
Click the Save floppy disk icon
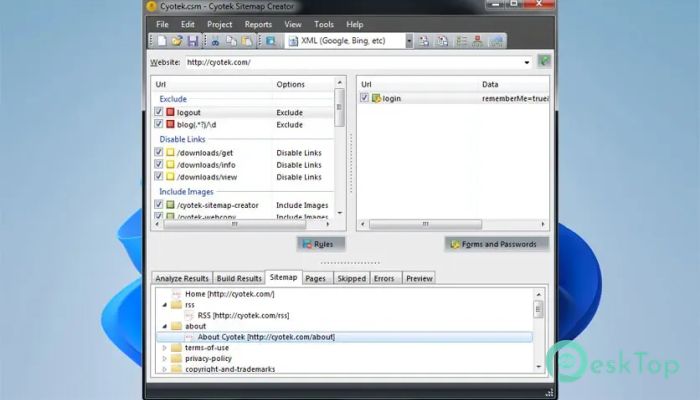point(193,41)
